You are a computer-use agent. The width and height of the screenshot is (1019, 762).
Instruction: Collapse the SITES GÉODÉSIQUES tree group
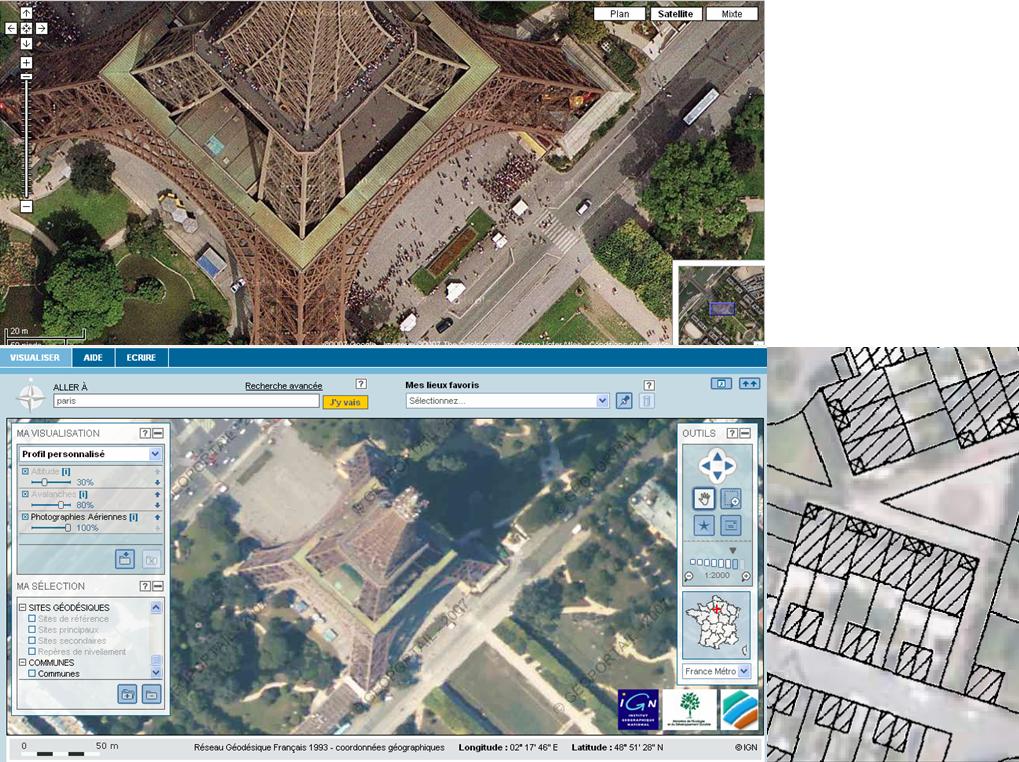[x=22, y=607]
